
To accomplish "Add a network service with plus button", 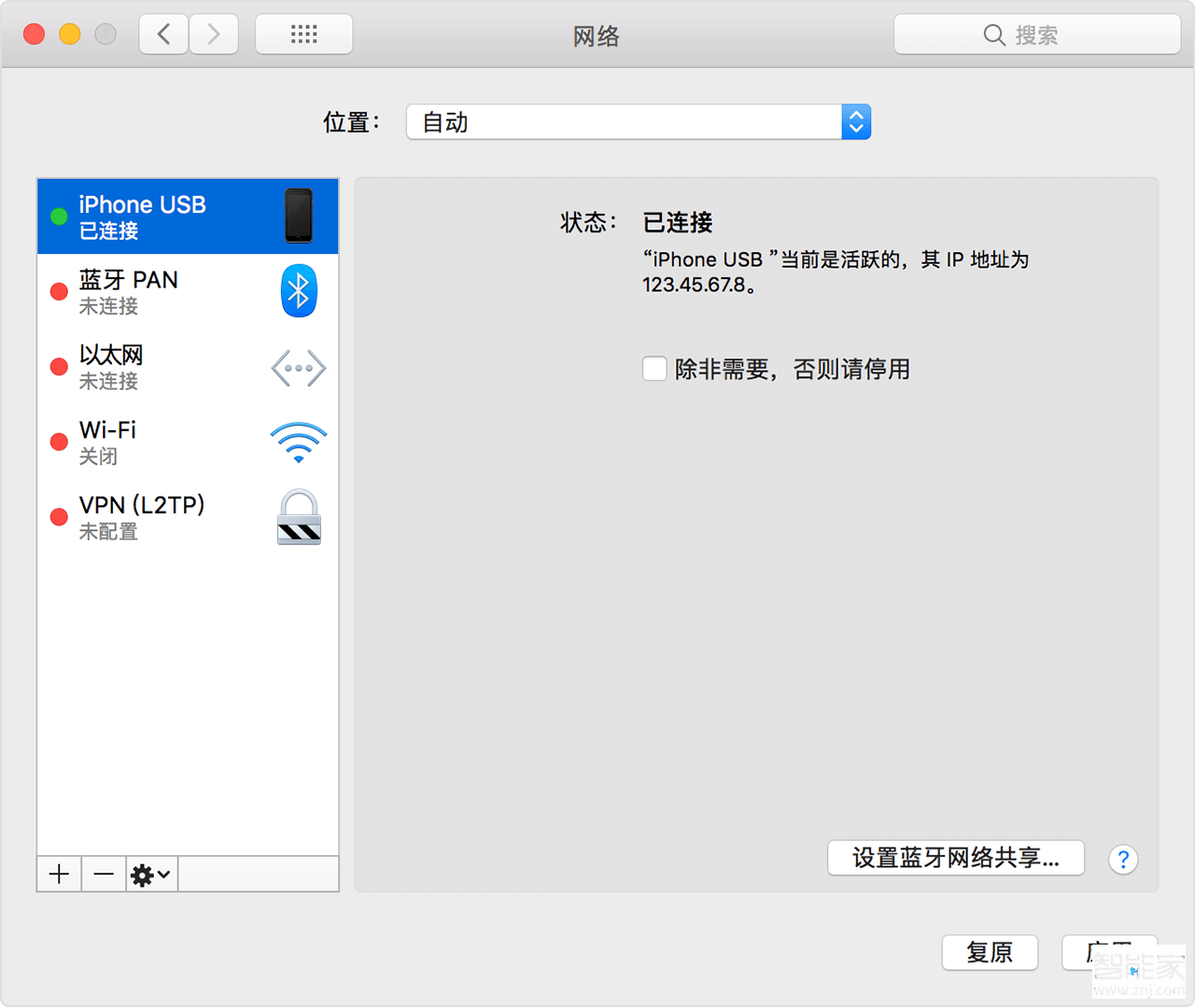I will click(59, 875).
